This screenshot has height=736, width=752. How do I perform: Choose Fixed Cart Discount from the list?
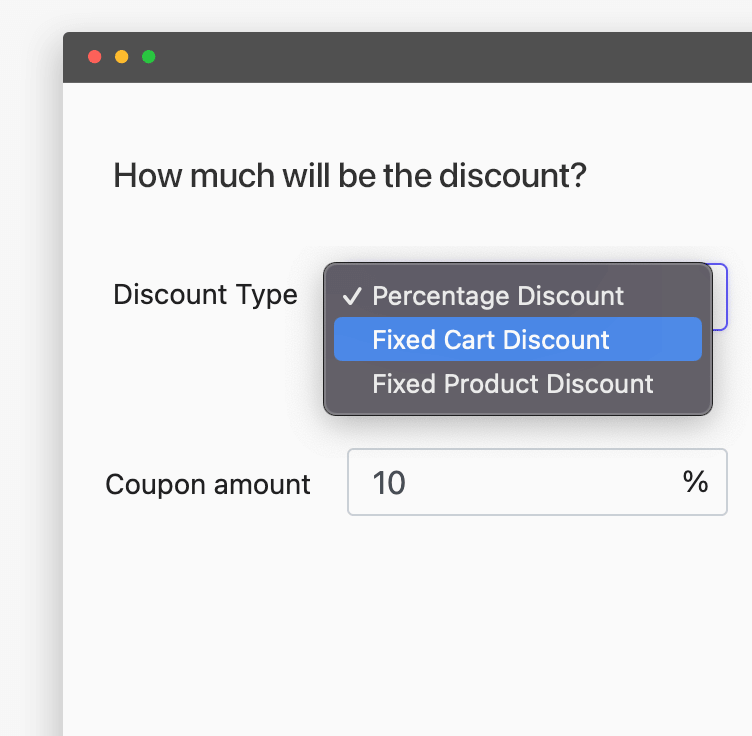(x=491, y=340)
